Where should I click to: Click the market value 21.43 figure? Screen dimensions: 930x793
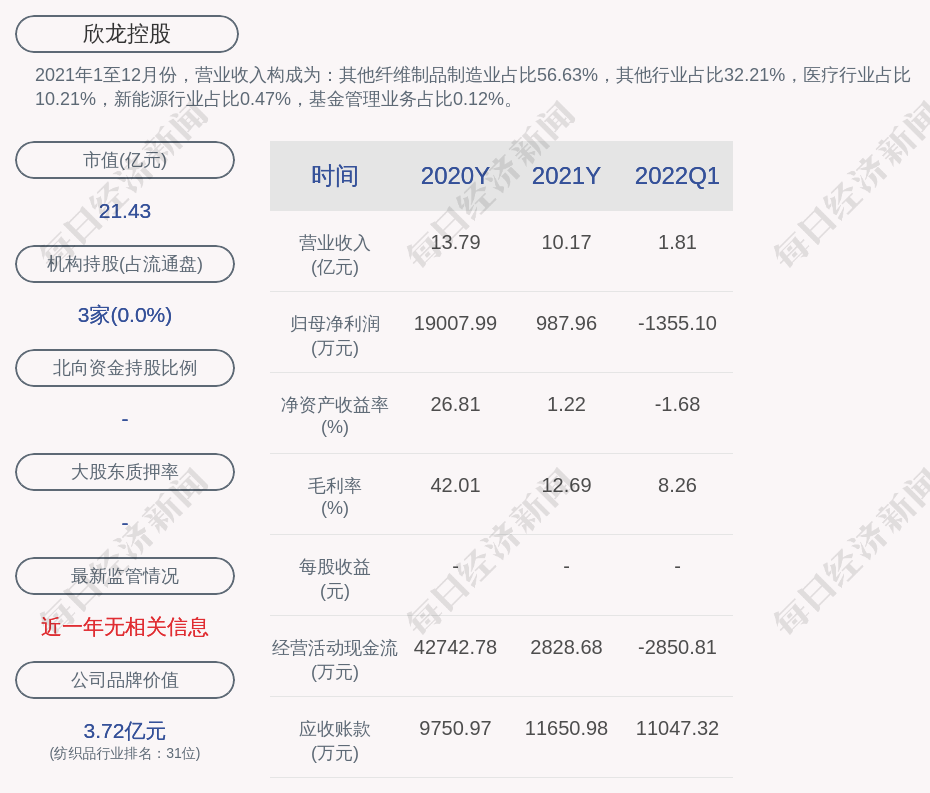point(125,211)
